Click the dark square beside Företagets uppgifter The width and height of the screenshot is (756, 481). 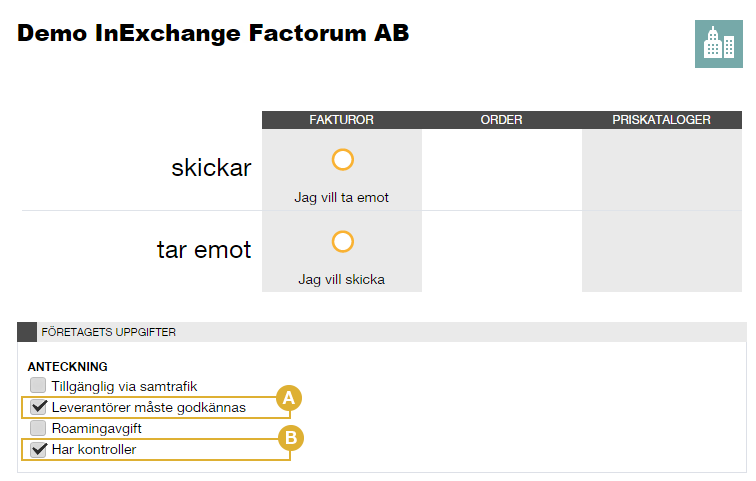(27, 332)
